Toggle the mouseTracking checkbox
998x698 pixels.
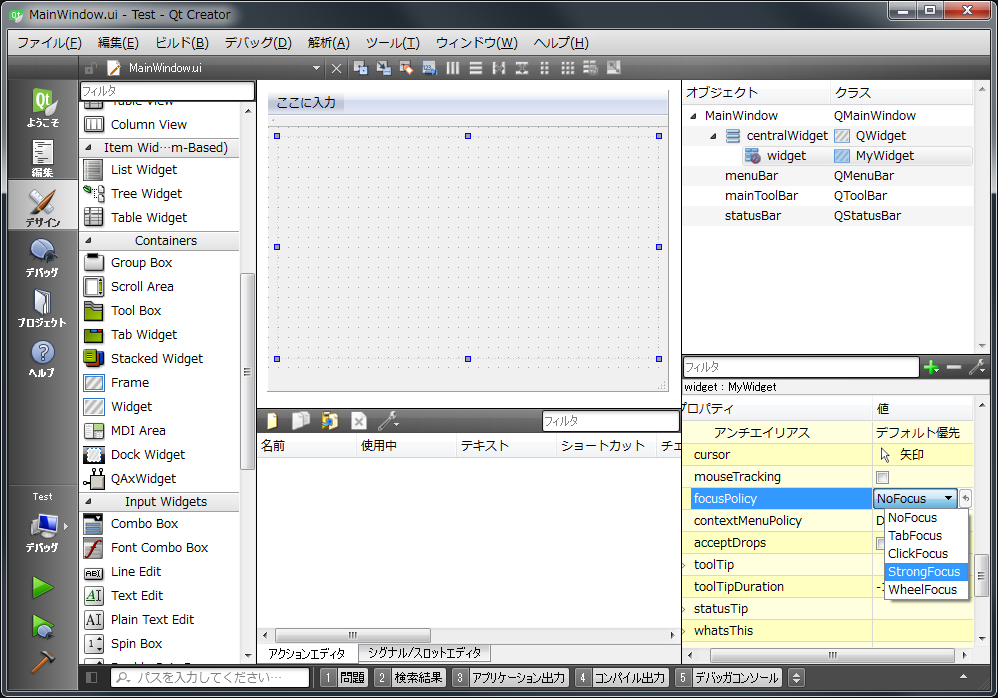(882, 477)
